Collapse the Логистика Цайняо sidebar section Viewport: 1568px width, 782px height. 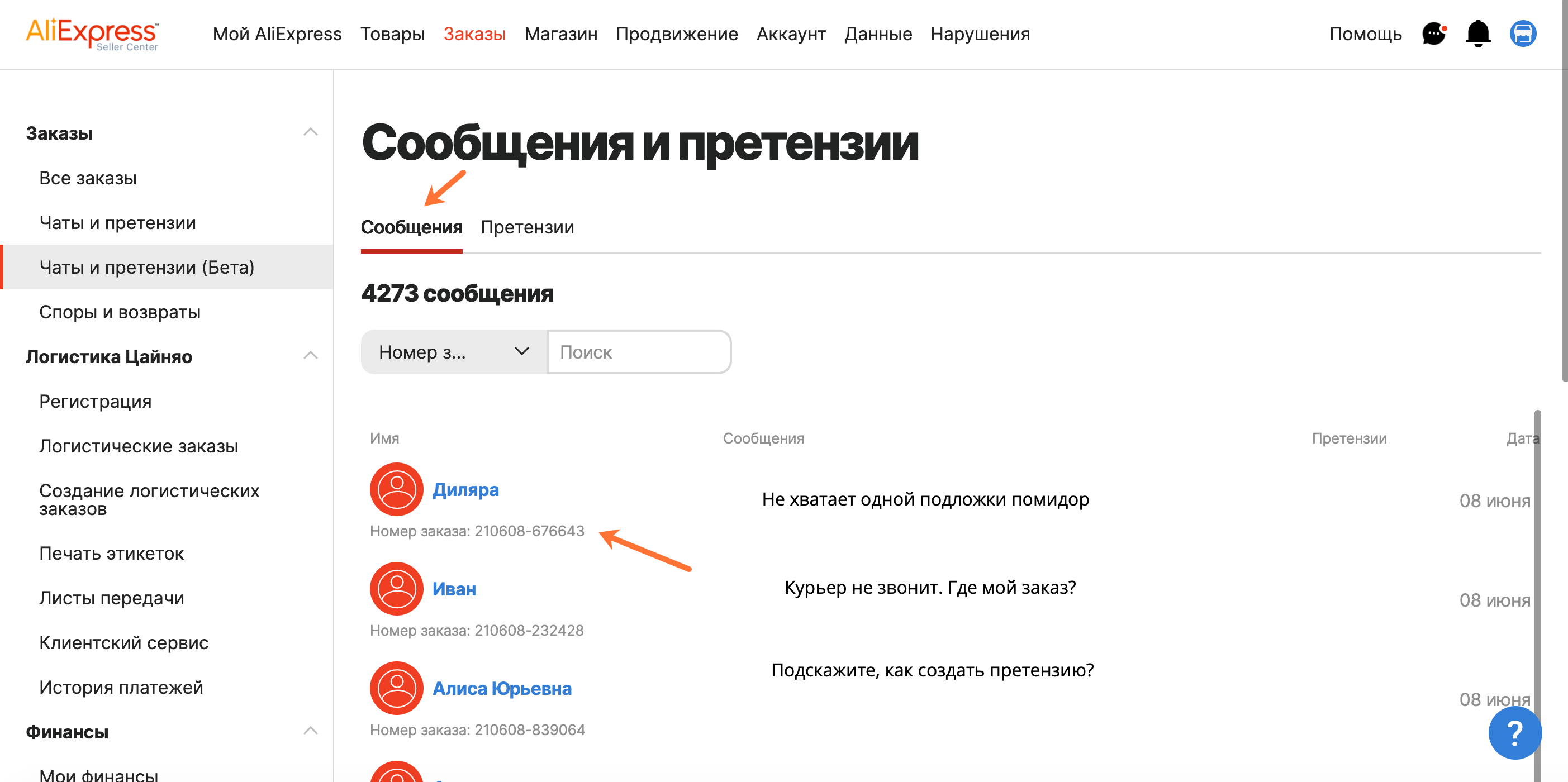311,355
